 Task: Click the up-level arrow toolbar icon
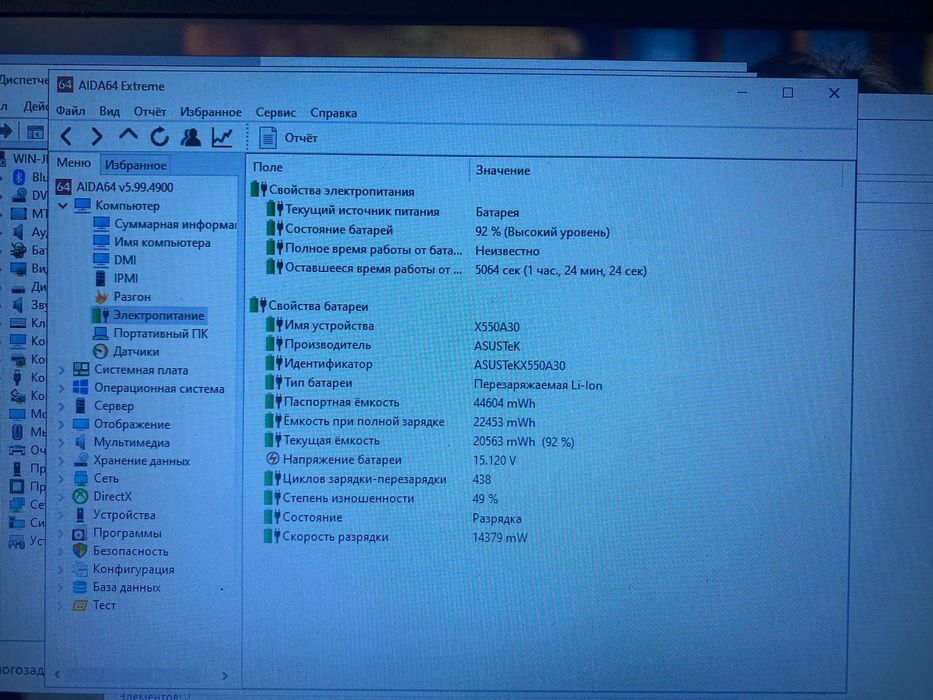[x=128, y=135]
